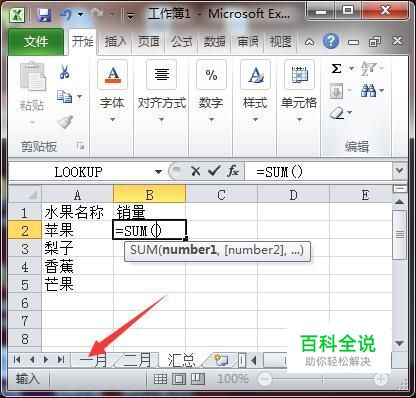This screenshot has width=416, height=398.
Task: Click the zoom slider track
Action: pyautogui.click(x=322, y=379)
